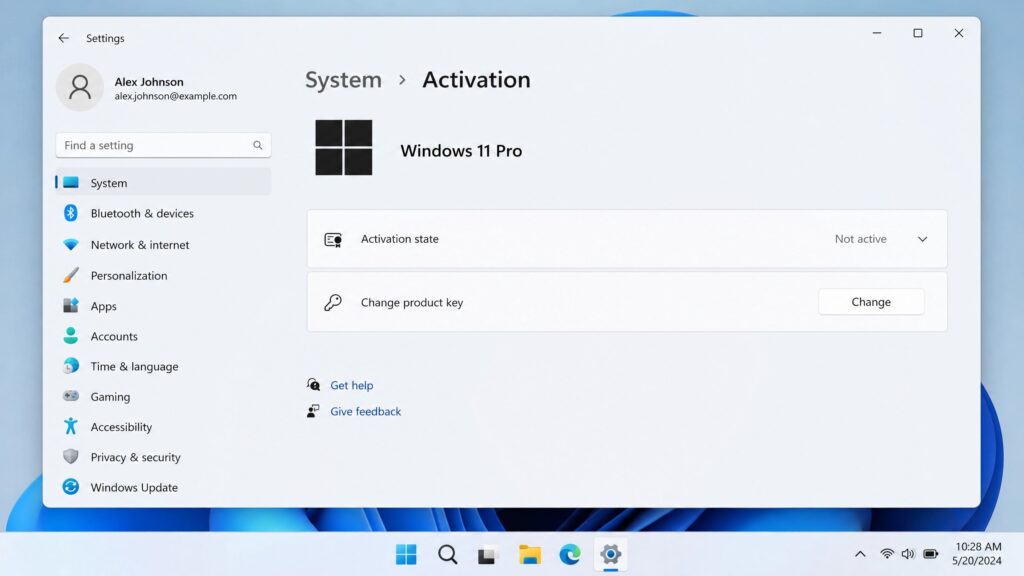The width and height of the screenshot is (1024, 576).
Task: Open Task View on the taskbar
Action: [488, 554]
